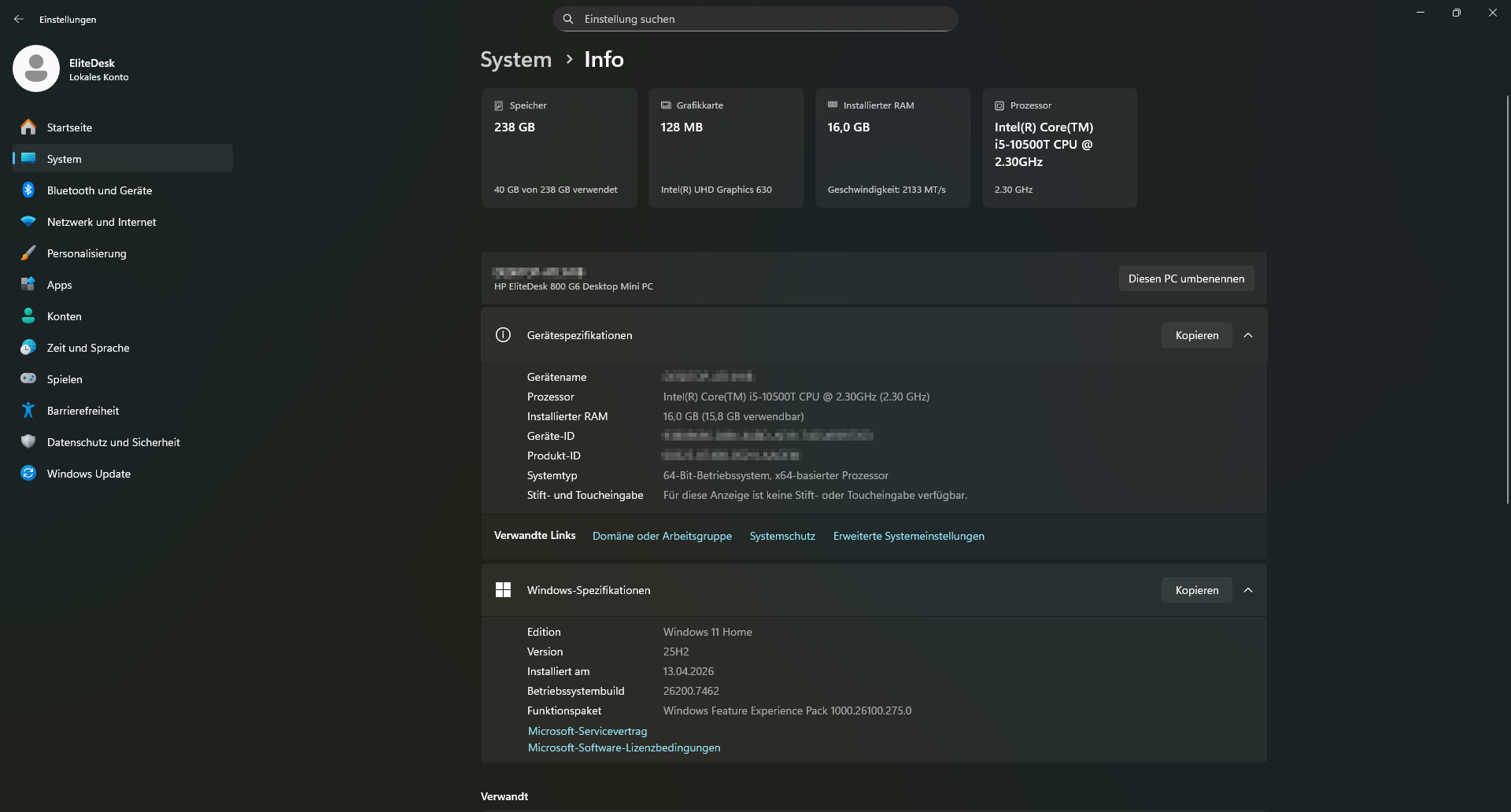Image resolution: width=1511 pixels, height=812 pixels.
Task: Click the Gerätespezifikationen info icon
Action: (x=503, y=335)
